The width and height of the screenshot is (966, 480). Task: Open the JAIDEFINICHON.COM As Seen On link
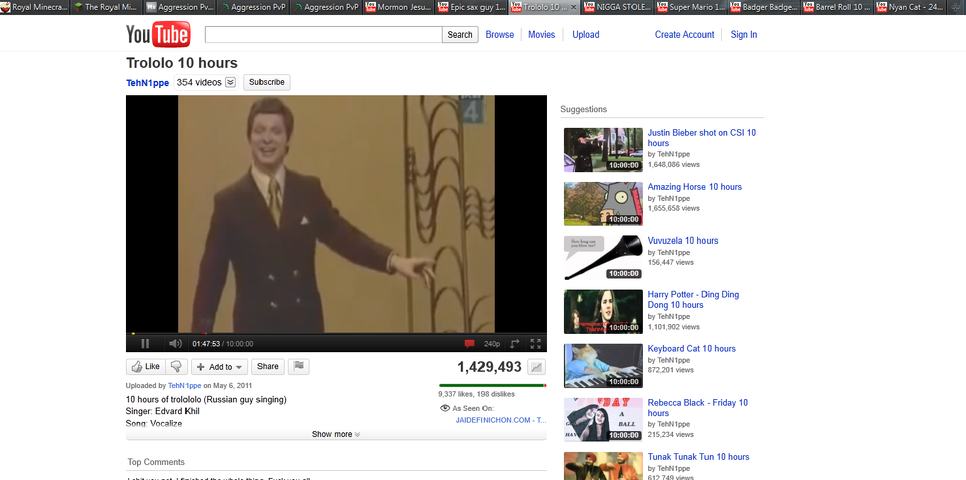tap(501, 420)
